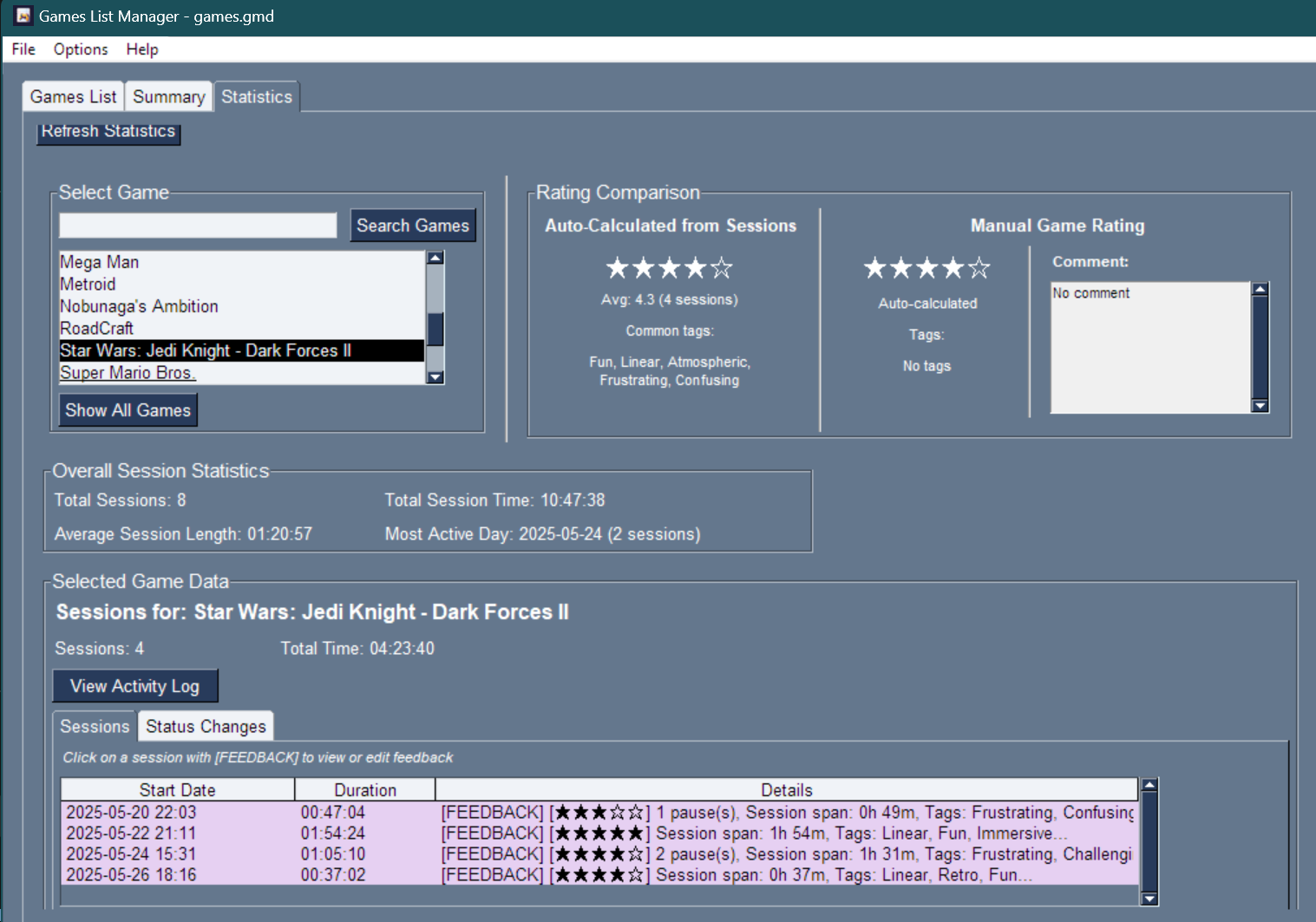The image size is (1316, 922).
Task: Click Total Session Time value 10:47:38
Action: coord(573,500)
